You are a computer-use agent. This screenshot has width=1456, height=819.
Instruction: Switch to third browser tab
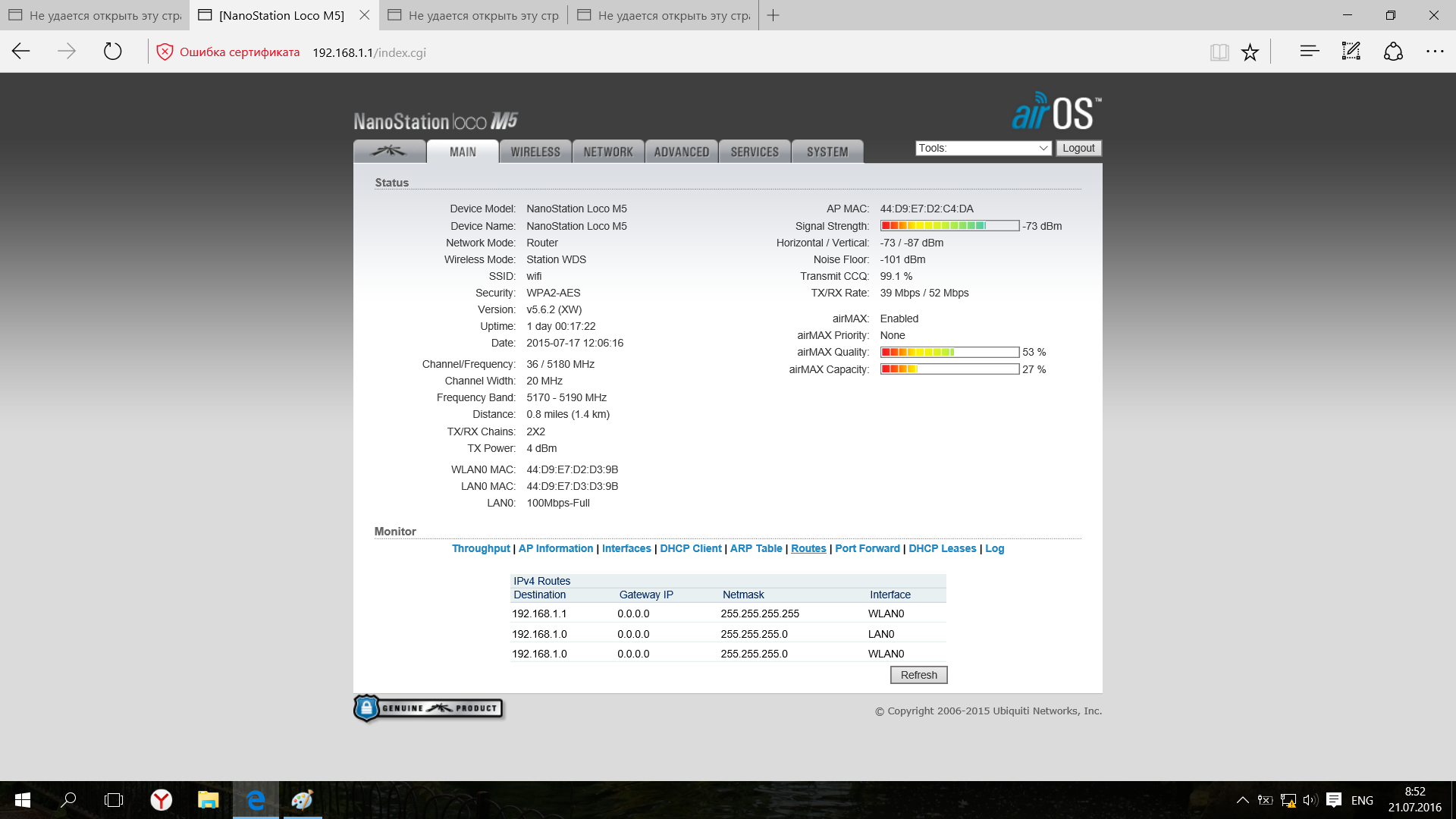[x=474, y=15]
